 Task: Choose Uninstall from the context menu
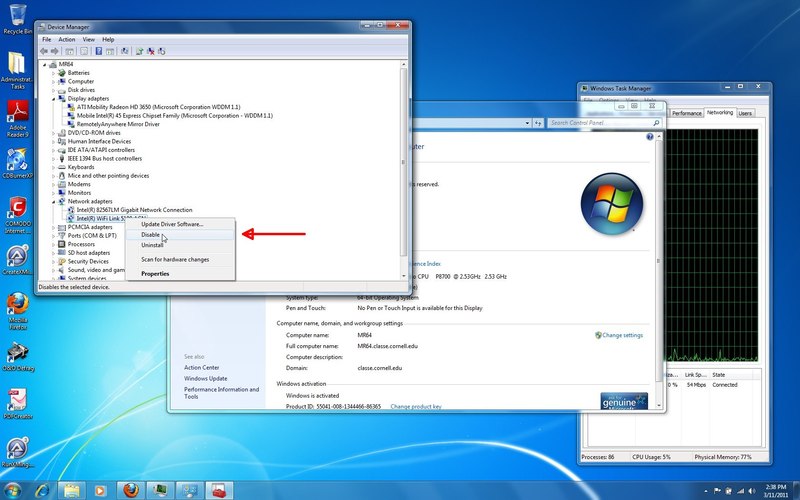point(180,245)
